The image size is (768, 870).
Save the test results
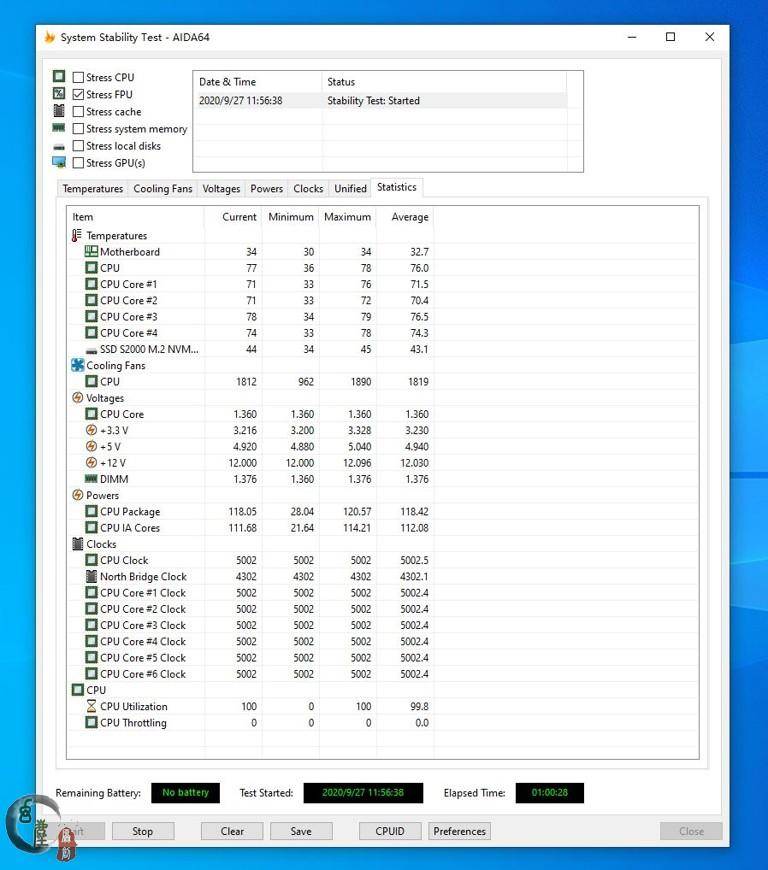coord(301,831)
